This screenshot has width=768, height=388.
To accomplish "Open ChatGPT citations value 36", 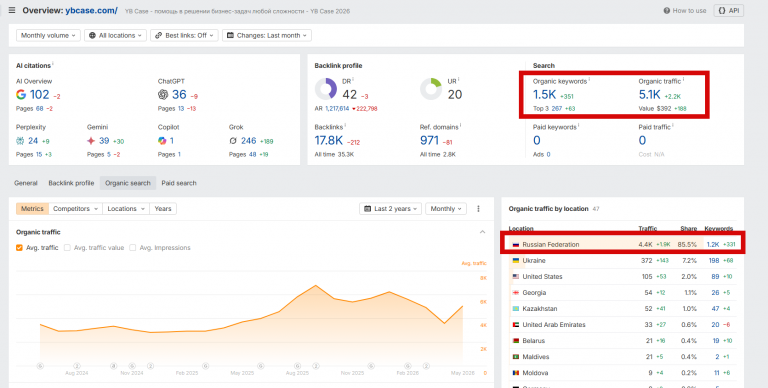I will point(179,94).
